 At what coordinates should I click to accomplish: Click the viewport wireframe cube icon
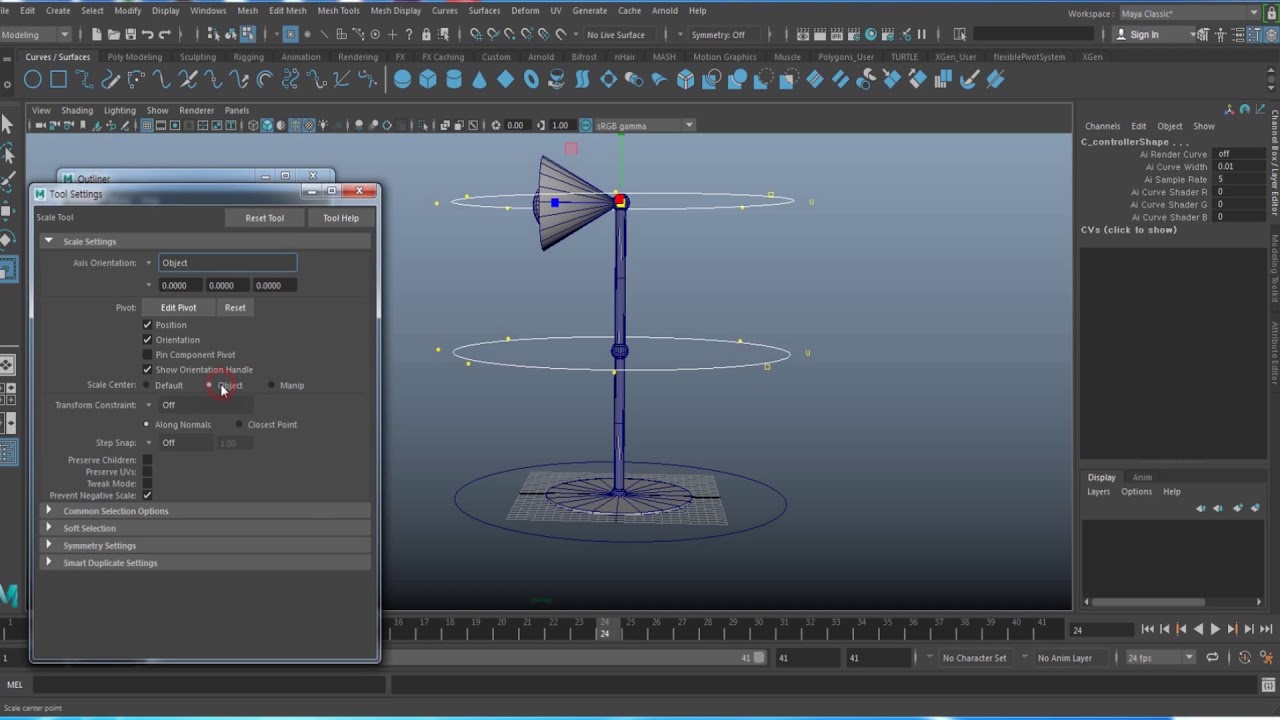point(253,126)
